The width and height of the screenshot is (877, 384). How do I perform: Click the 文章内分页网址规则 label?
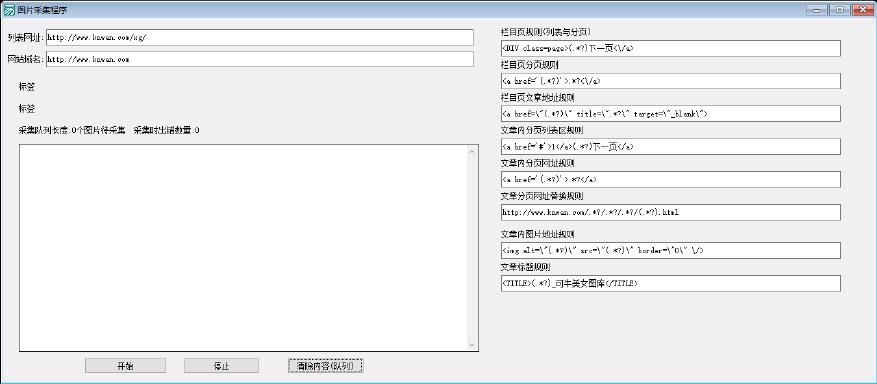point(537,163)
